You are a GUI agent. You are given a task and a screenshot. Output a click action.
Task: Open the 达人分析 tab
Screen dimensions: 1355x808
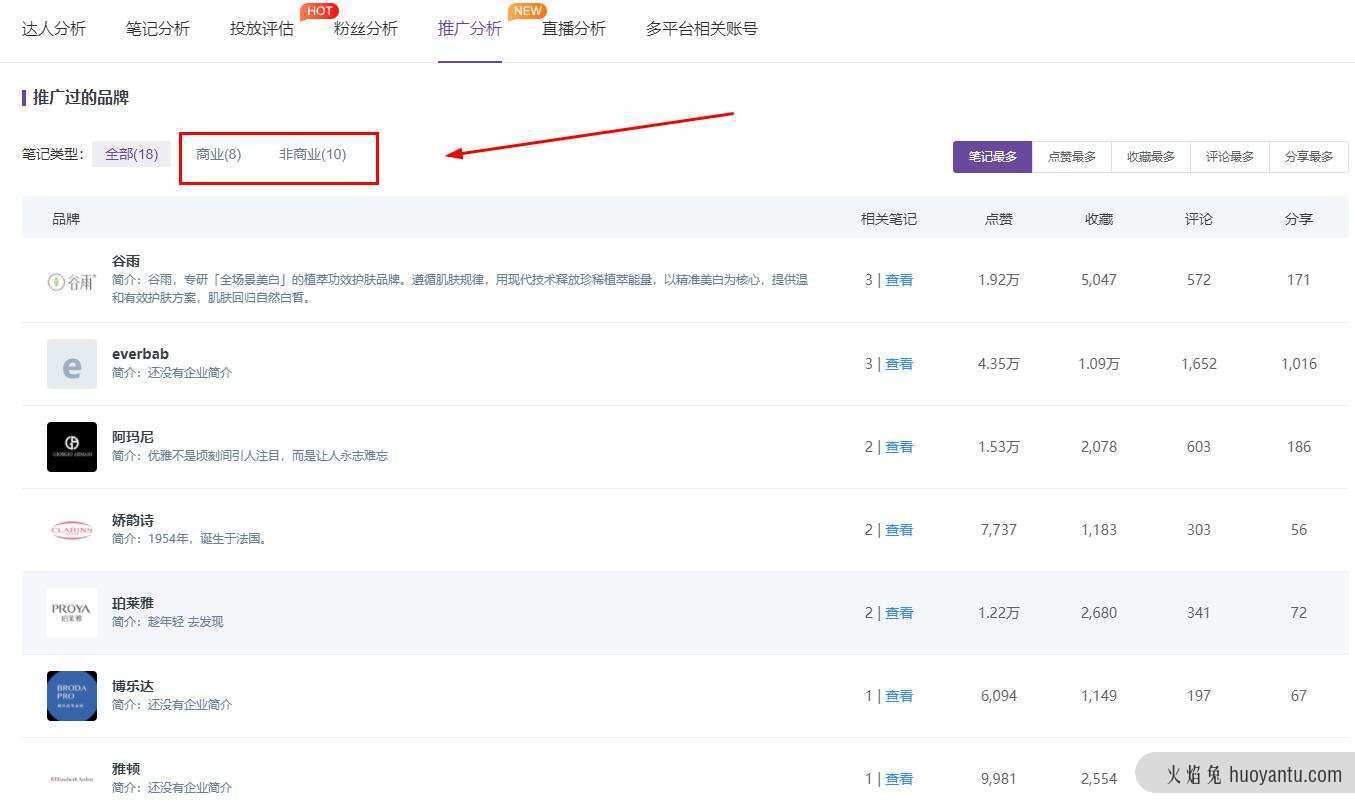[x=54, y=28]
